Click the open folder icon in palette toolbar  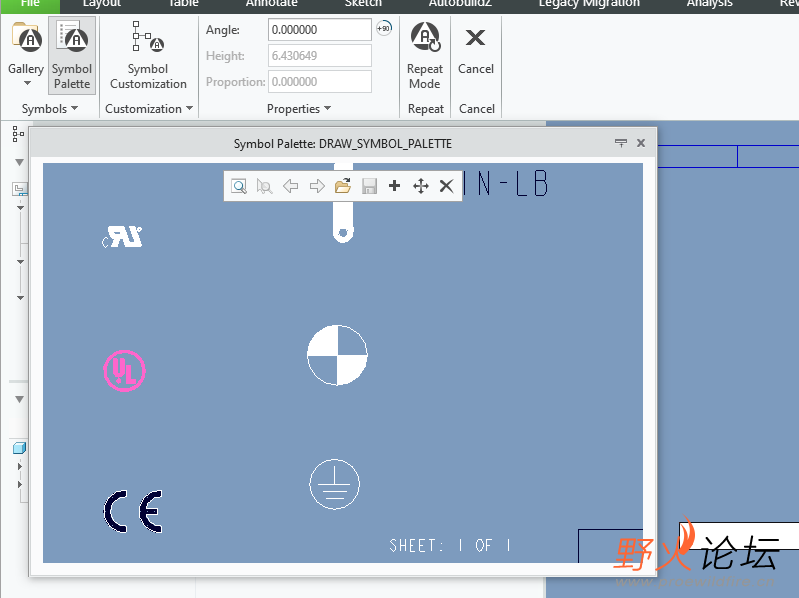(343, 186)
